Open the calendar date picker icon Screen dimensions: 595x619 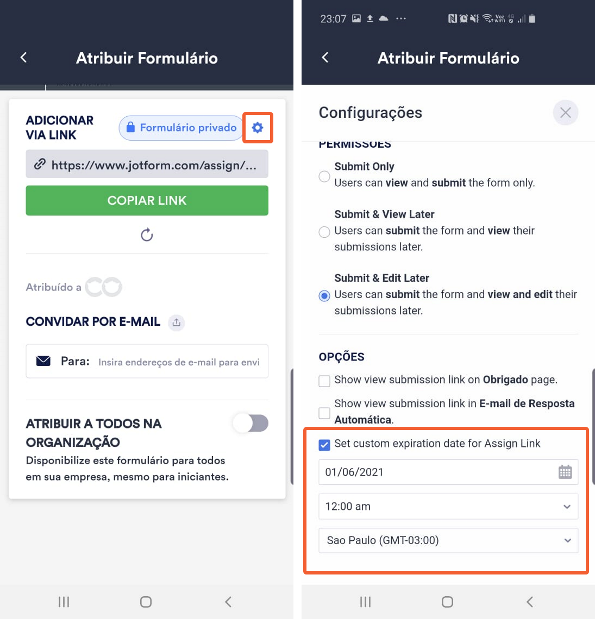[565, 472]
